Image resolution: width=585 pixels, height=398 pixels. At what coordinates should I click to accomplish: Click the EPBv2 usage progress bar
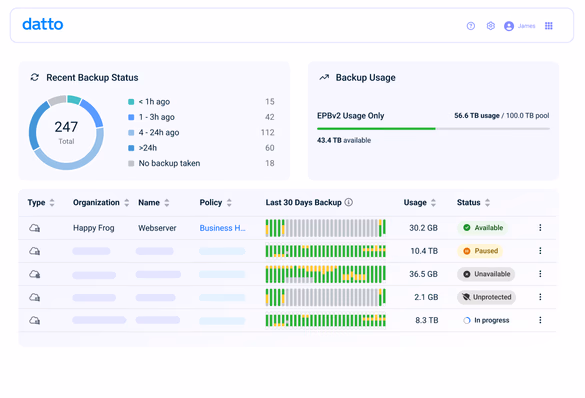pos(433,129)
